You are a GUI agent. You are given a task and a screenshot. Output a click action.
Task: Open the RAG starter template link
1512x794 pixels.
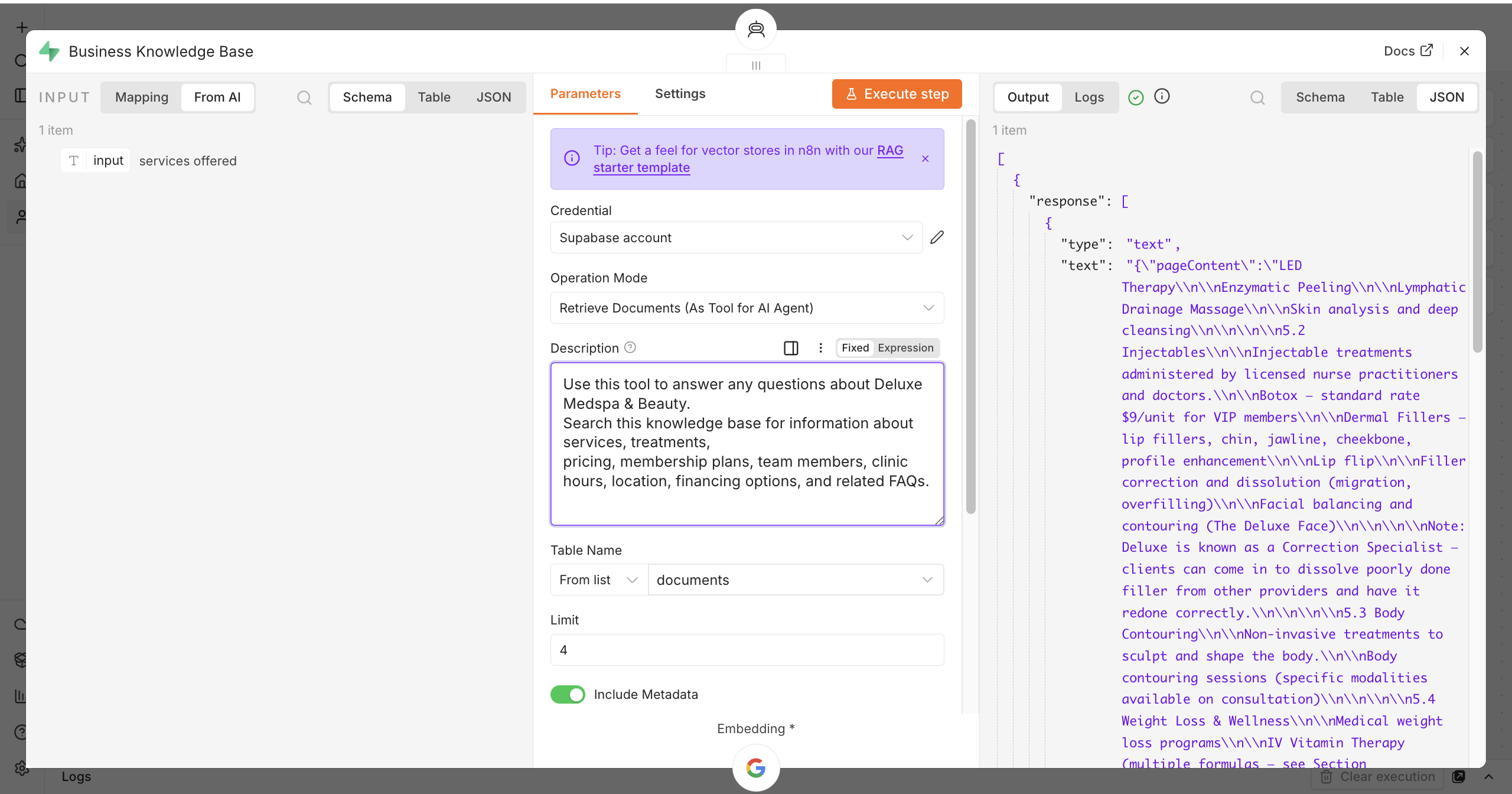[x=748, y=159]
